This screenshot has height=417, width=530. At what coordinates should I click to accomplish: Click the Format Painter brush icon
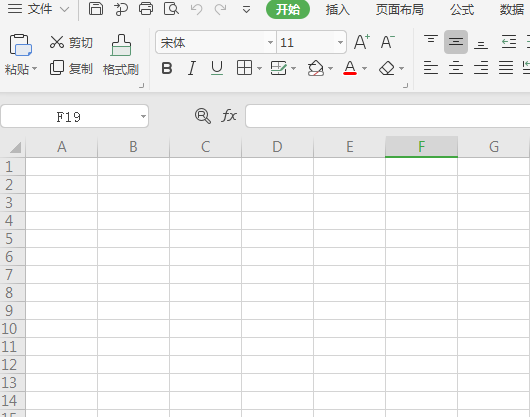click(121, 45)
